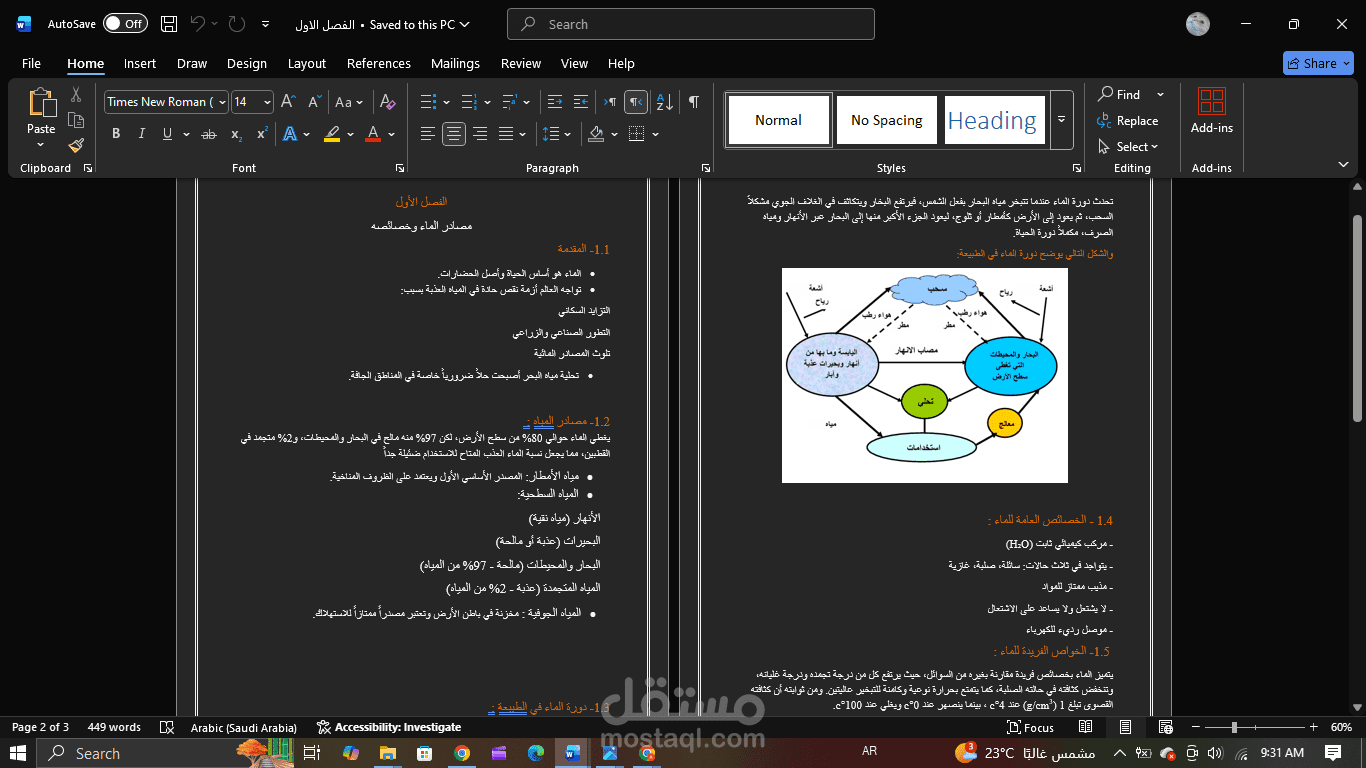Set right-to-left text direction
1366x768 pixels.
tap(635, 102)
